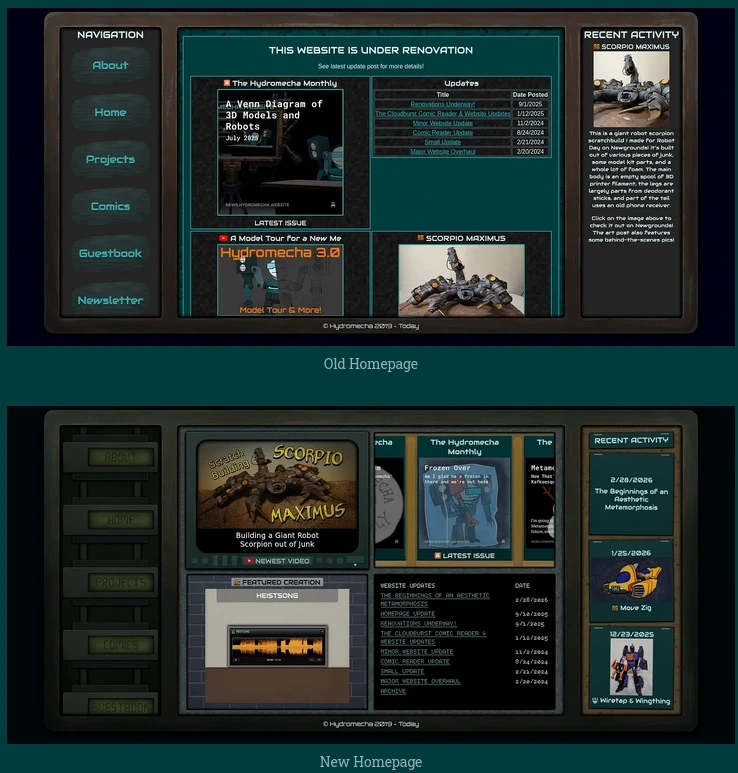Click date 9/1/2025 in old Updates table
This screenshot has width=738, height=773.
click(x=530, y=104)
